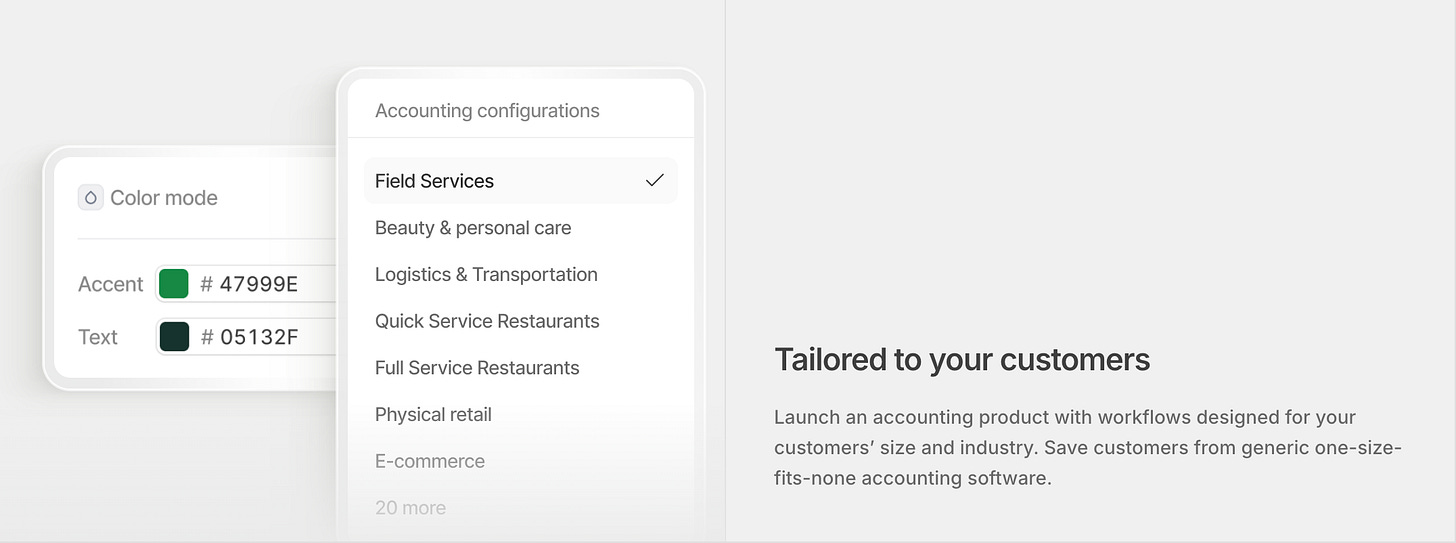Select Physical retail configuration
This screenshot has width=1456, height=543.
coord(433,414)
